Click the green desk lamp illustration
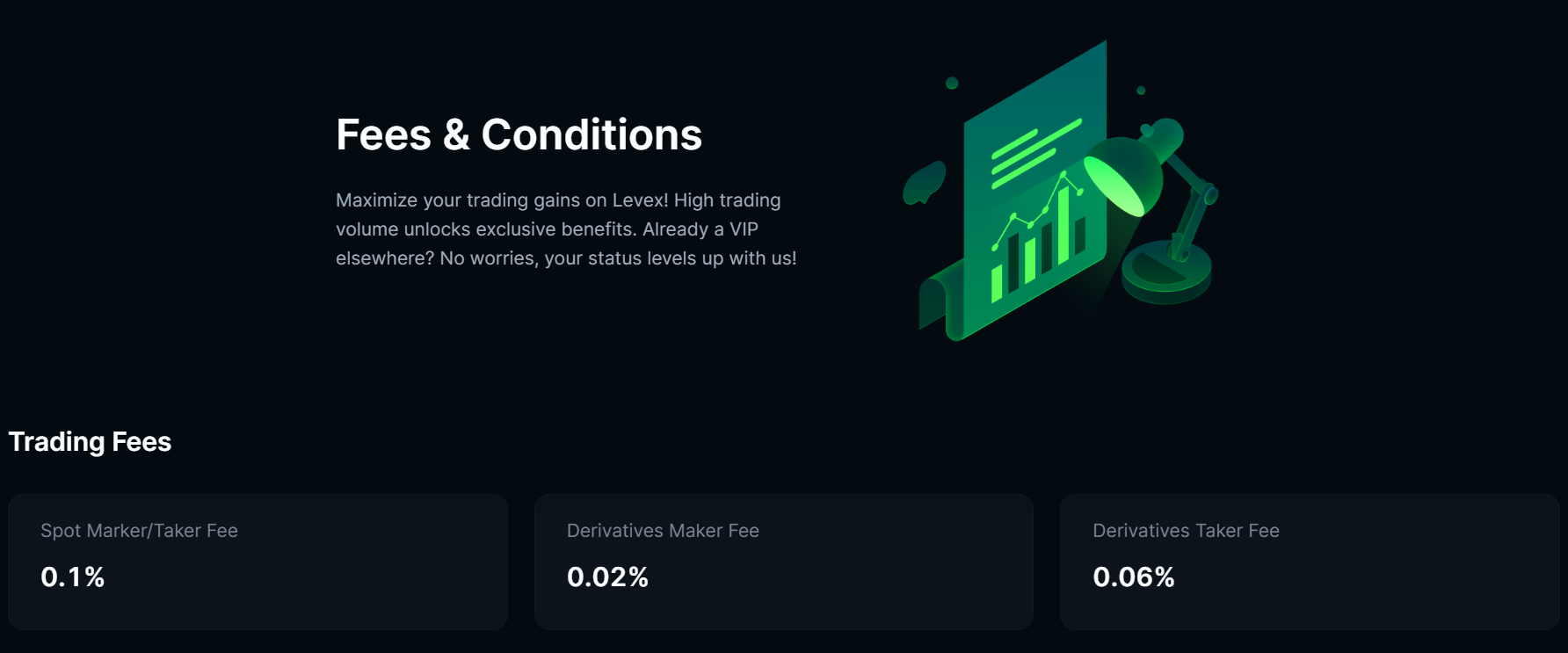The width and height of the screenshot is (1568, 653). (1151, 211)
